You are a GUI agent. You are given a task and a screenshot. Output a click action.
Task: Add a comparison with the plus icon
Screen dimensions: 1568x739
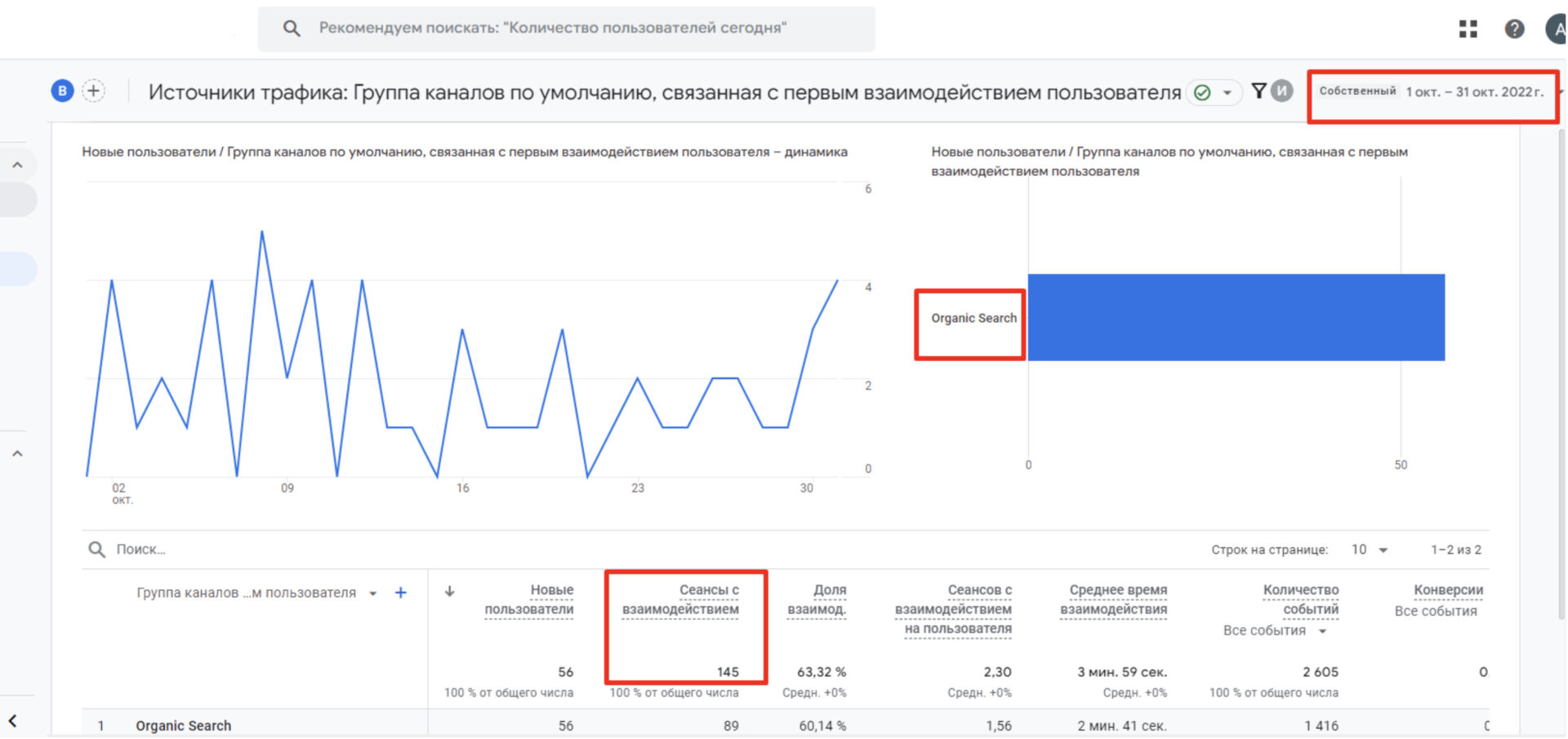(94, 91)
